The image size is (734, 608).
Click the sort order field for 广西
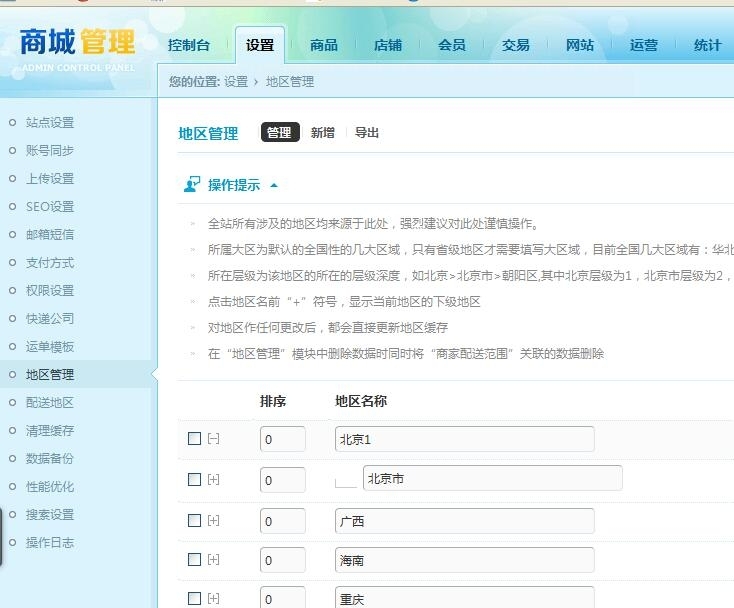click(283, 520)
